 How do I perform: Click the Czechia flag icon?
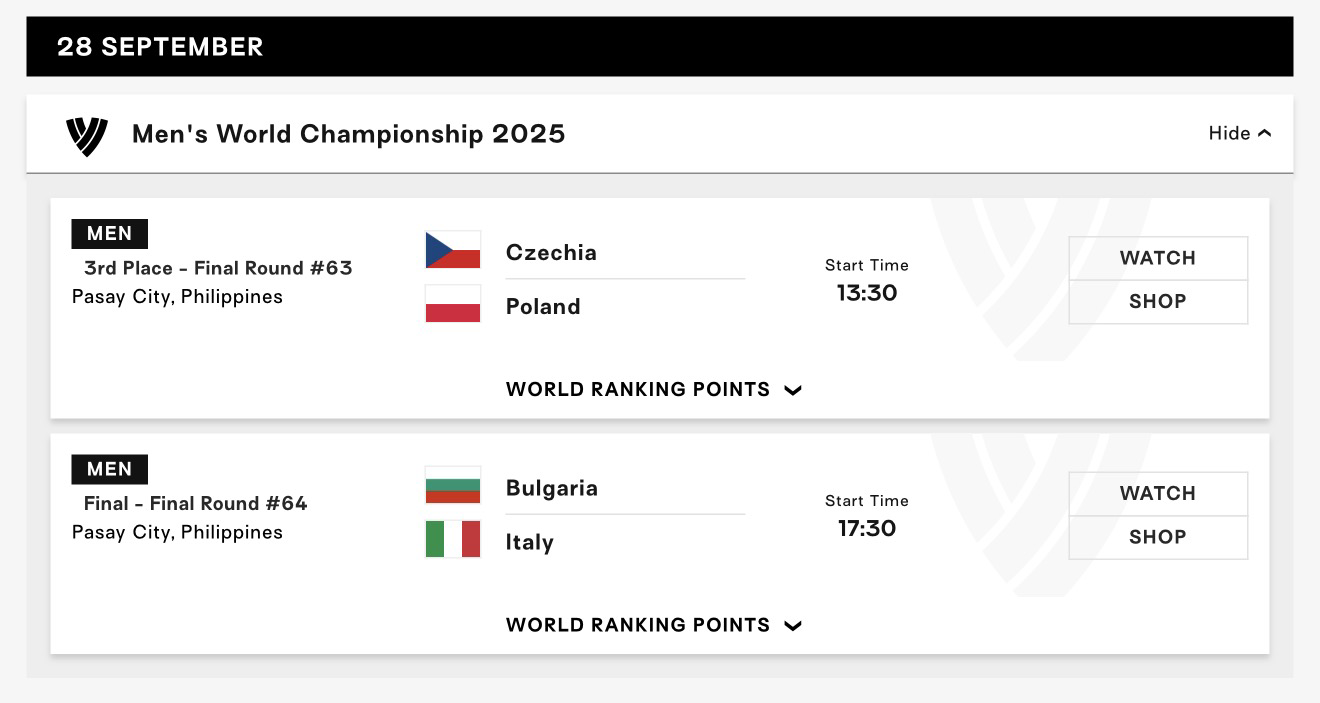click(453, 250)
